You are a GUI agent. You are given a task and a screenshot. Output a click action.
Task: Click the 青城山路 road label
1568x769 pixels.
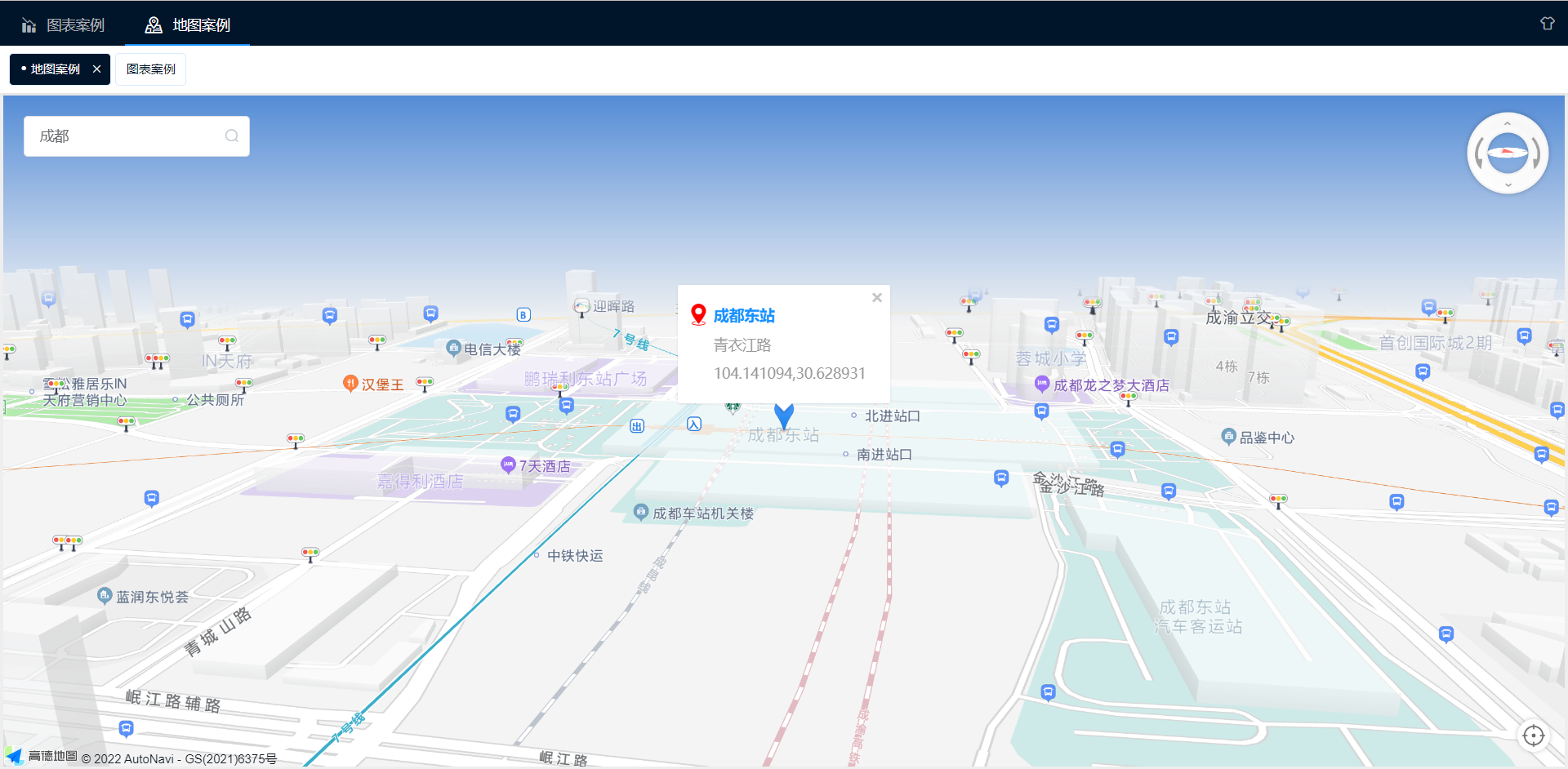point(217,632)
